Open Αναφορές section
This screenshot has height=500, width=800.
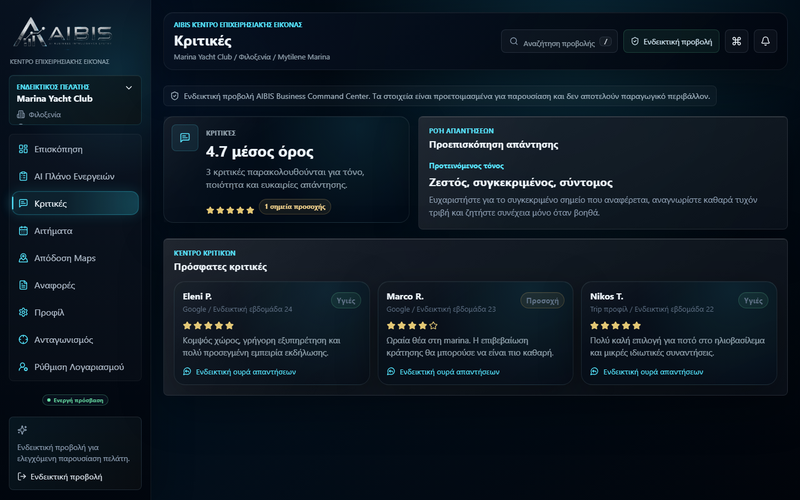coord(75,285)
